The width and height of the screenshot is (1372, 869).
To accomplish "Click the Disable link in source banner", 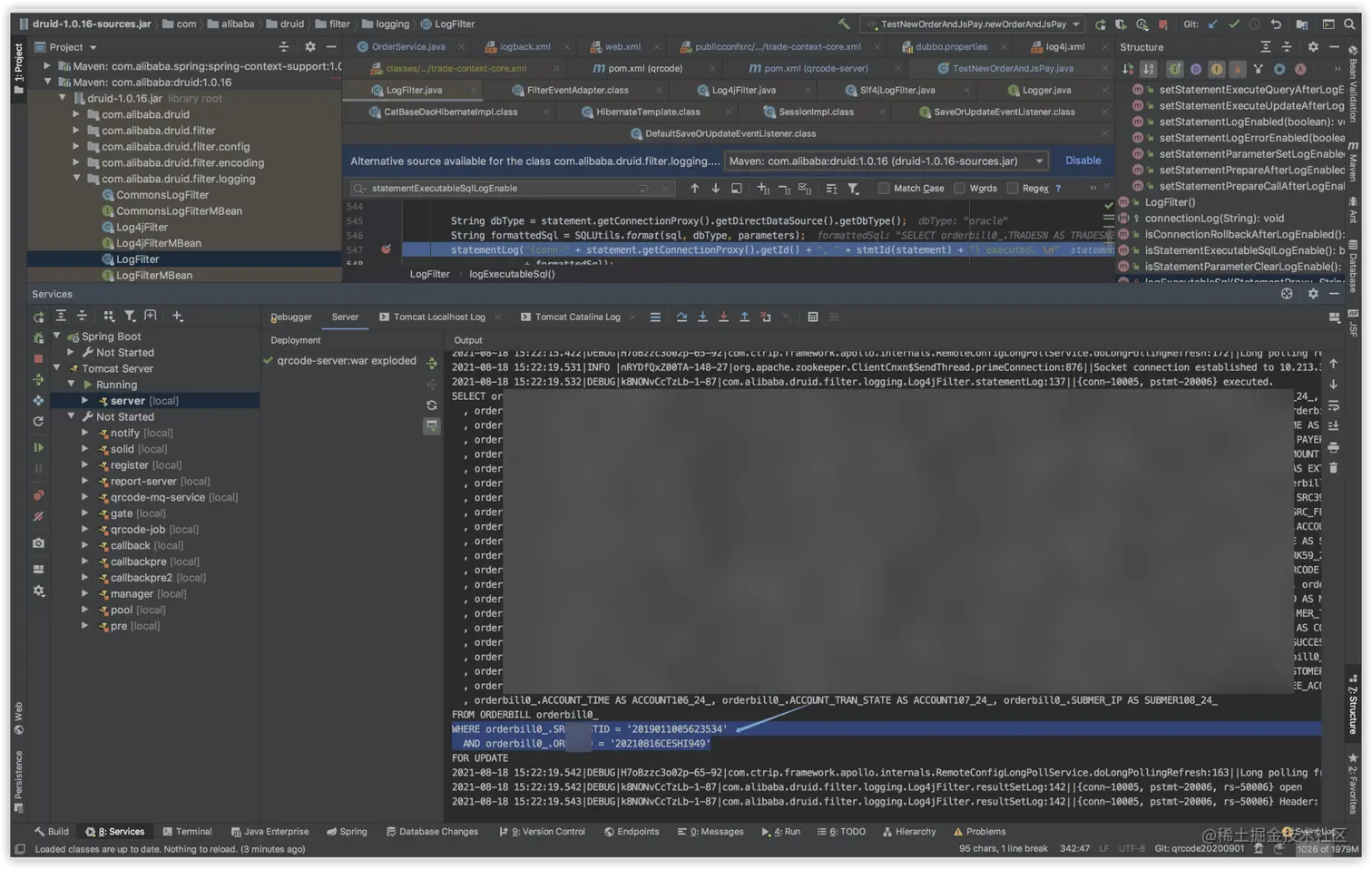I will click(1083, 161).
